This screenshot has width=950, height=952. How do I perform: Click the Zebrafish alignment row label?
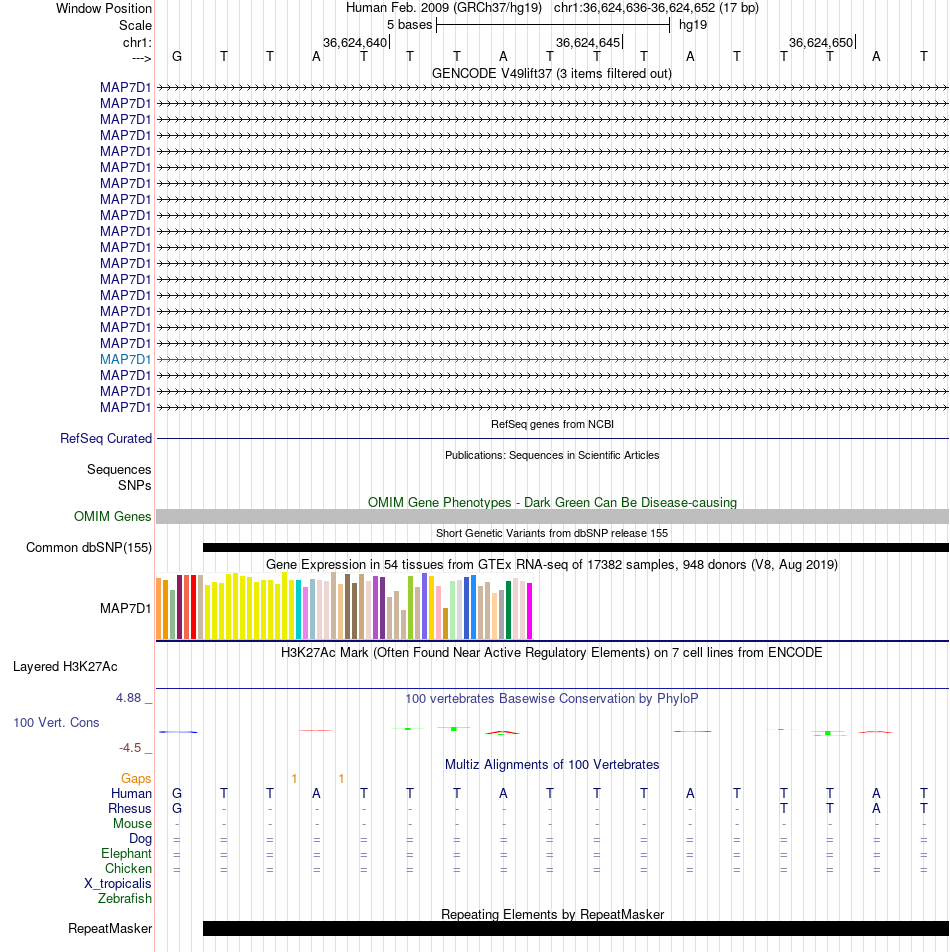pos(125,899)
